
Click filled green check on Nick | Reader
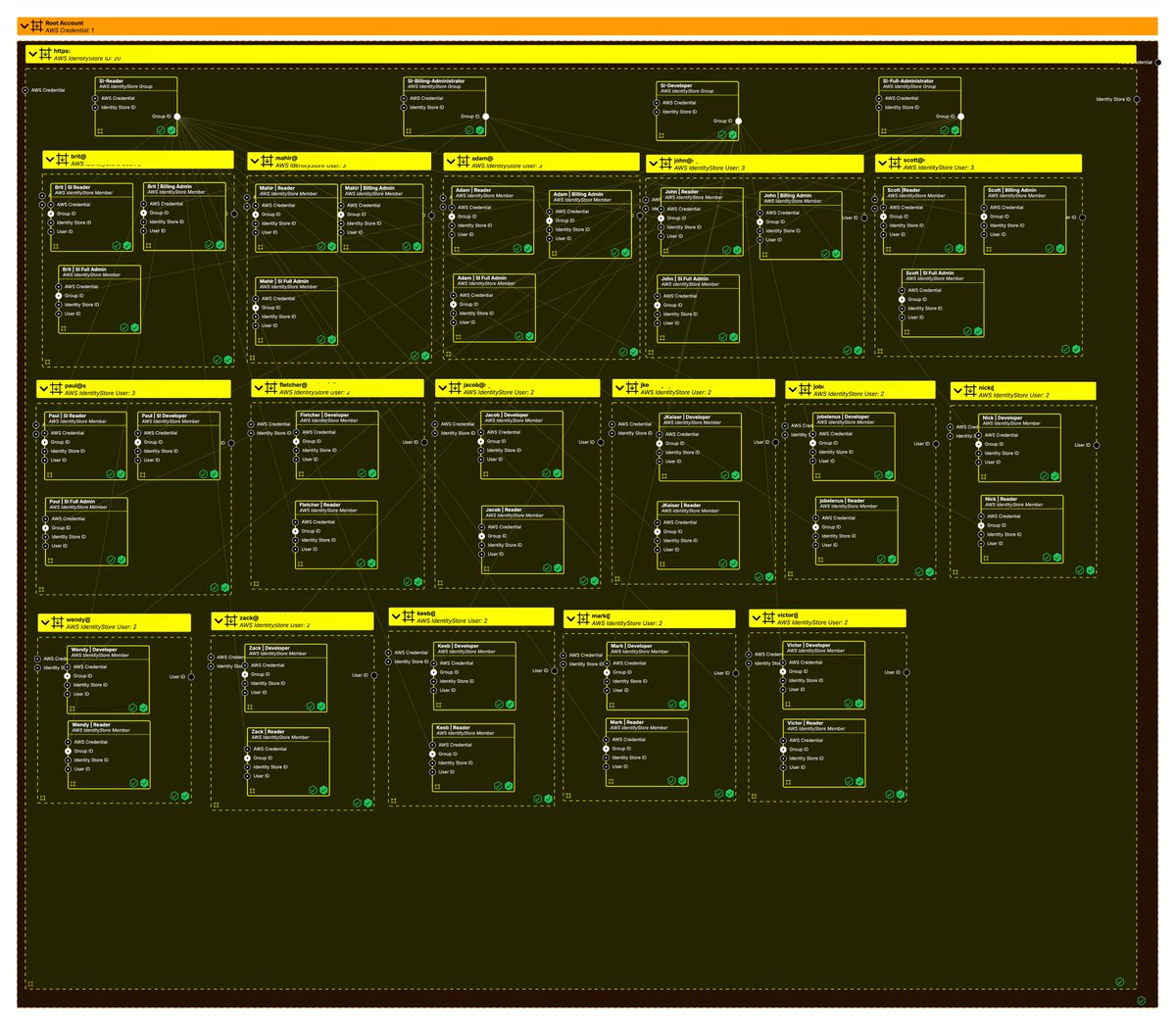(1057, 557)
